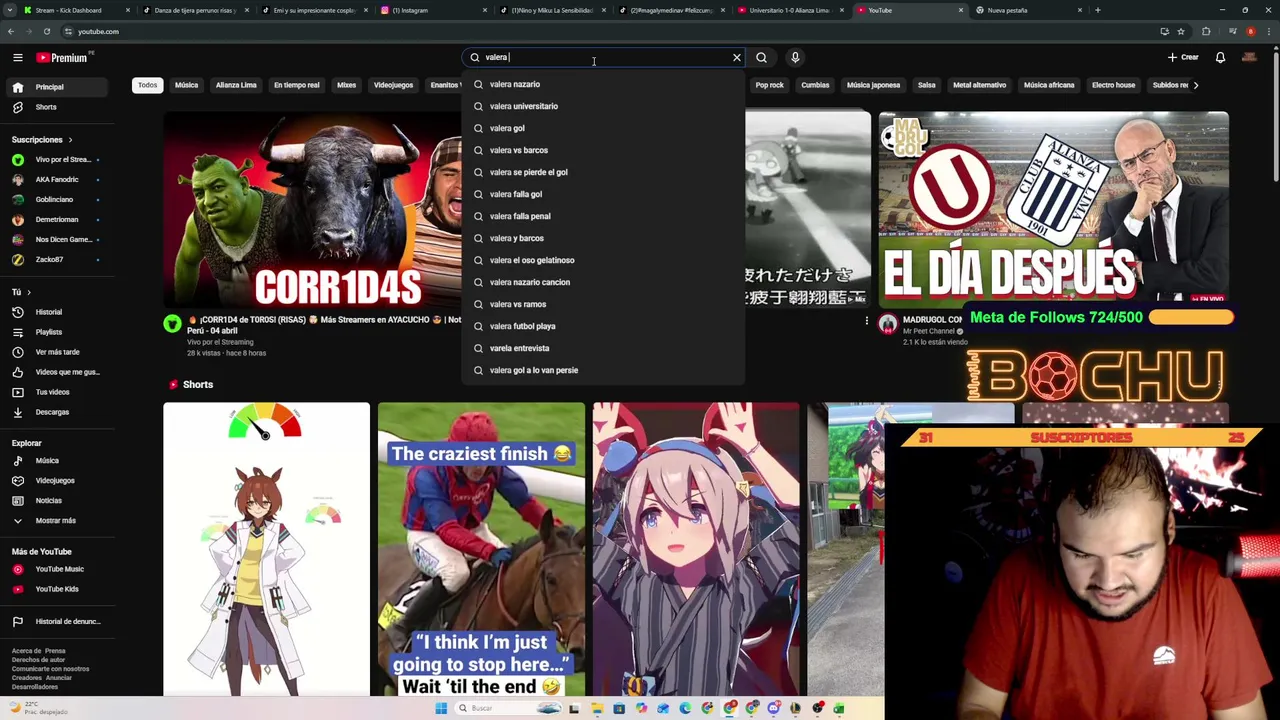Open Noticias under Explorar
1280x720 pixels.
(x=57, y=501)
